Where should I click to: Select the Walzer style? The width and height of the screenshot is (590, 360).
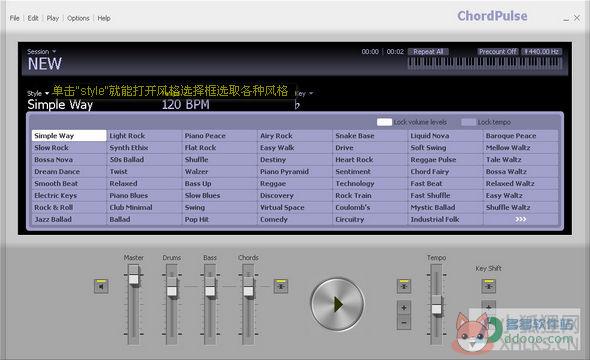point(219,172)
